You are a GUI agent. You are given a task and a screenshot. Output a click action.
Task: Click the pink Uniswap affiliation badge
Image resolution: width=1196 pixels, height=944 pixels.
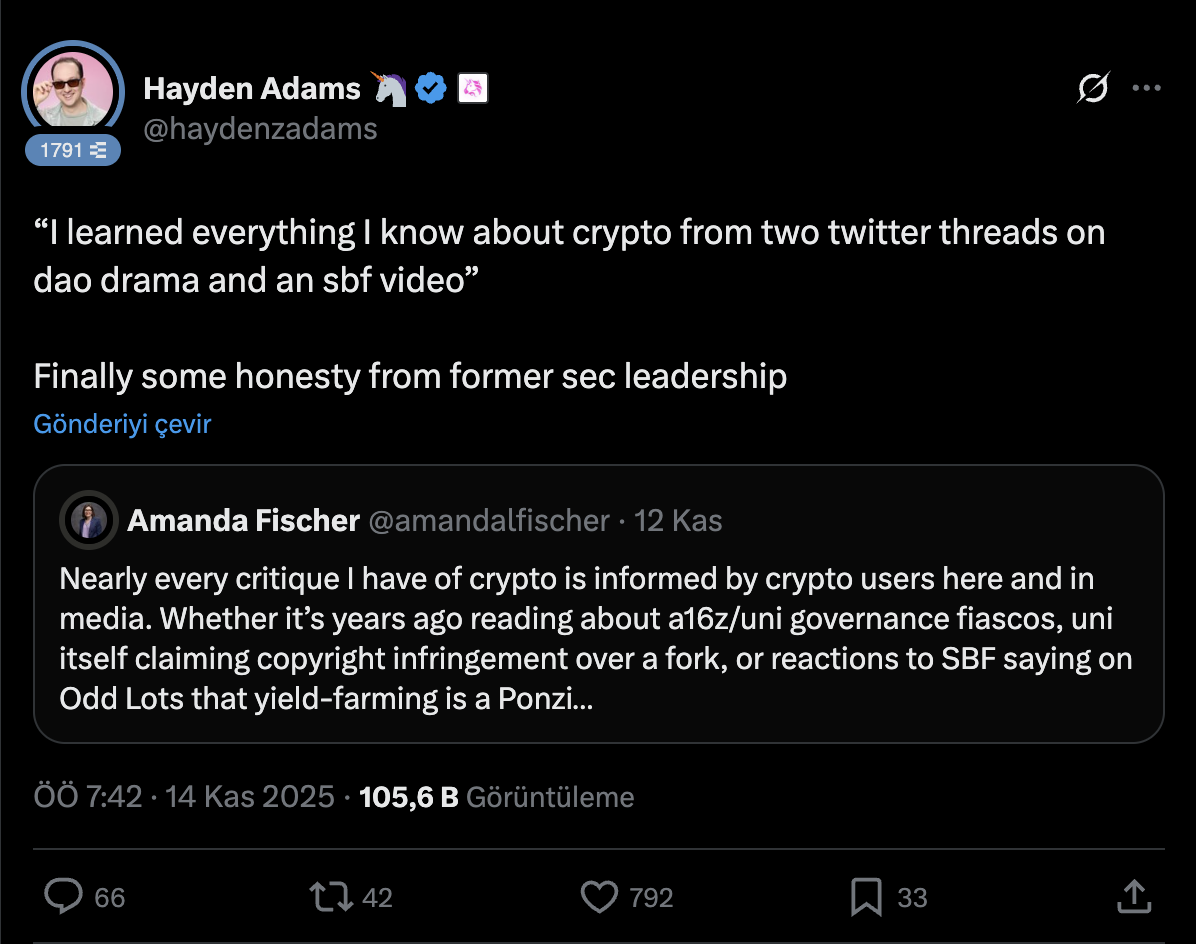[472, 89]
